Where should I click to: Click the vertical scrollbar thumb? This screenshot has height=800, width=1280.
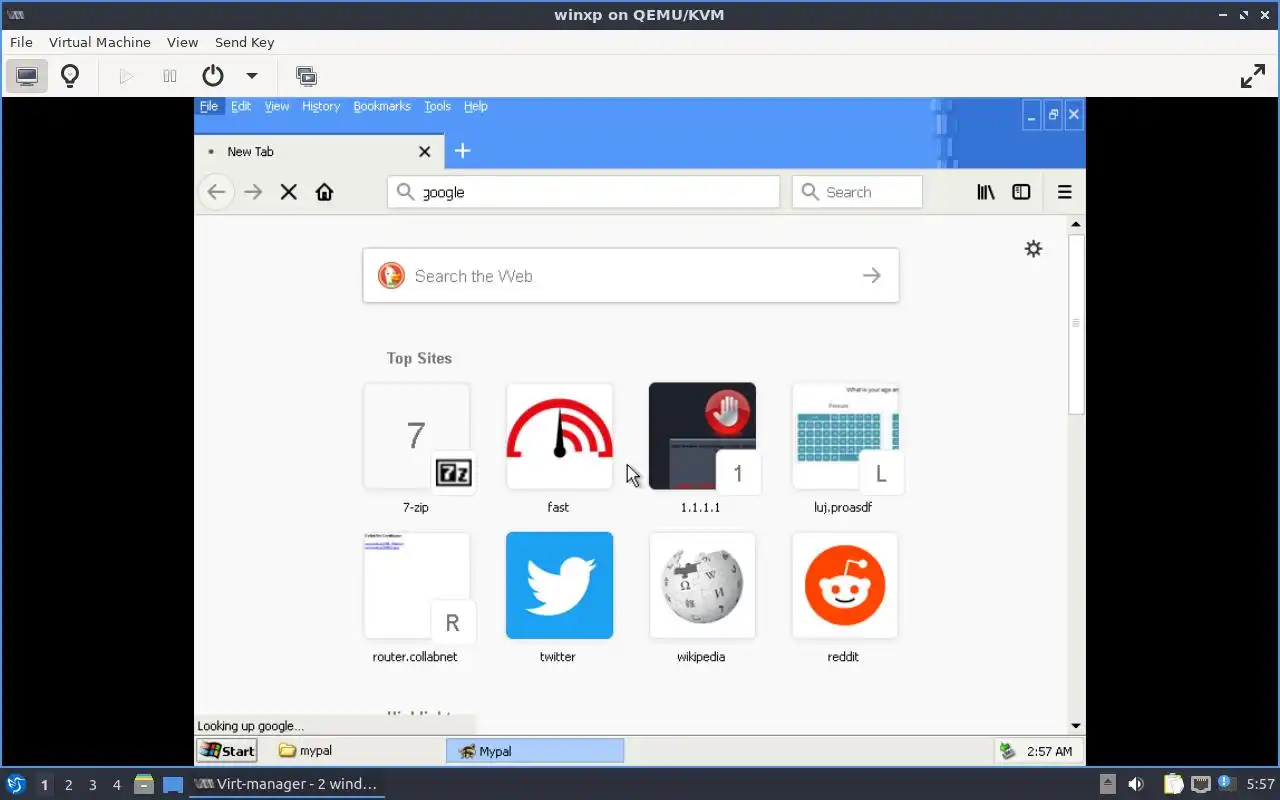click(x=1076, y=323)
